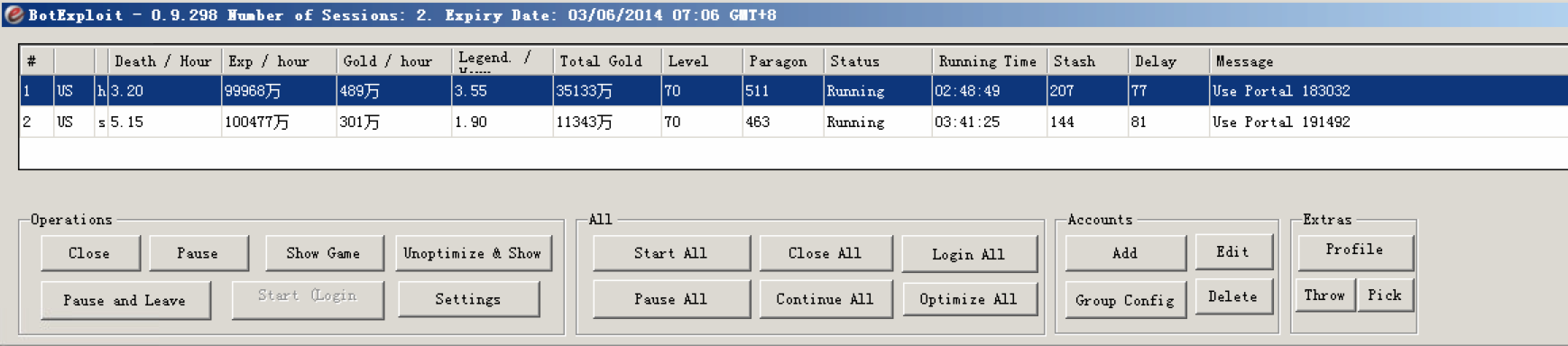Viewport: 1568px width, 346px height.
Task: Sort by the Death / Hour column header
Action: coord(163,61)
